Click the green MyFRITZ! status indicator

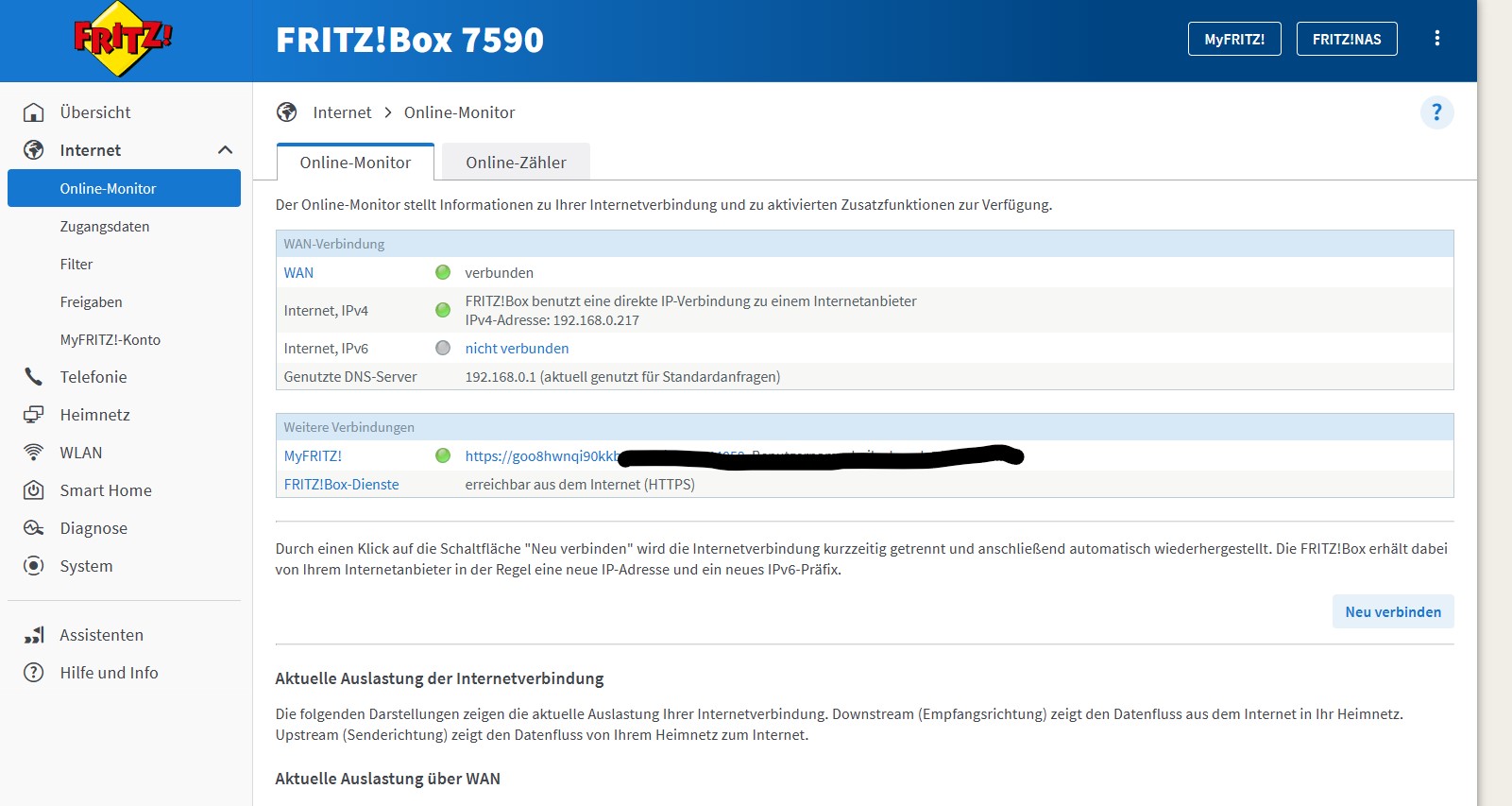442,455
